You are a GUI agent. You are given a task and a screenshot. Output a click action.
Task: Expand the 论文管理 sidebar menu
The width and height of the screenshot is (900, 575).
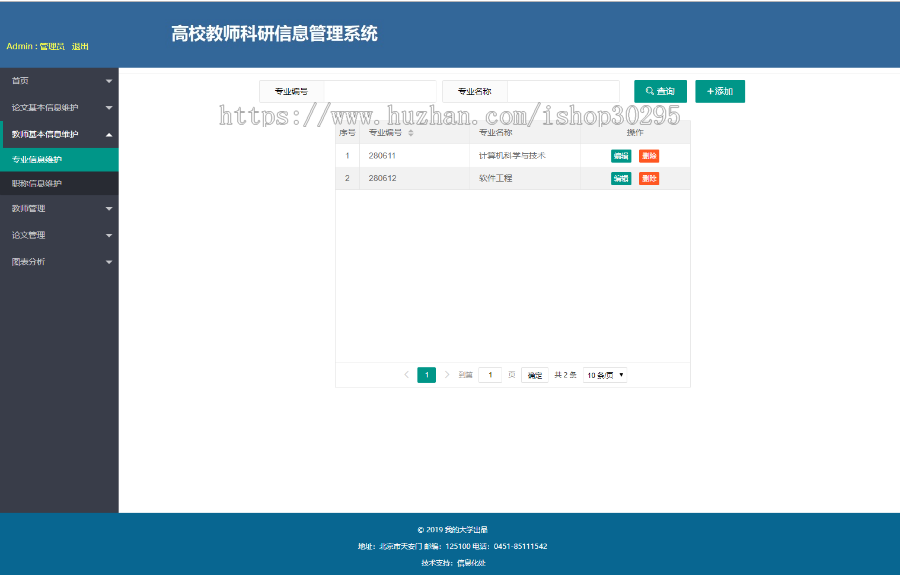pos(59,235)
